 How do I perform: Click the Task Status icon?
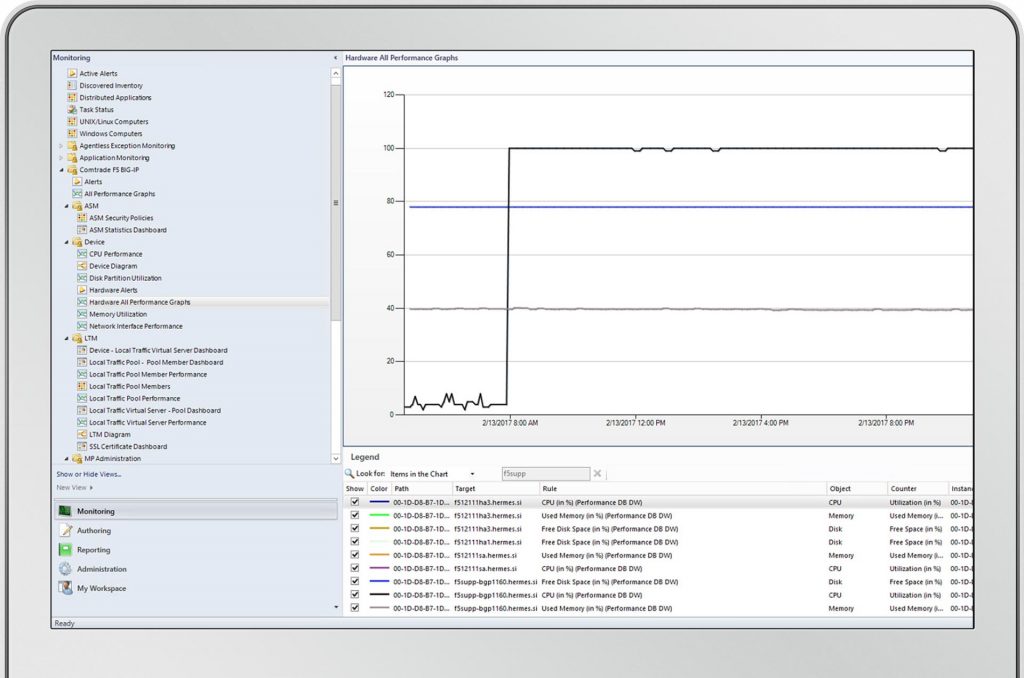[x=72, y=110]
